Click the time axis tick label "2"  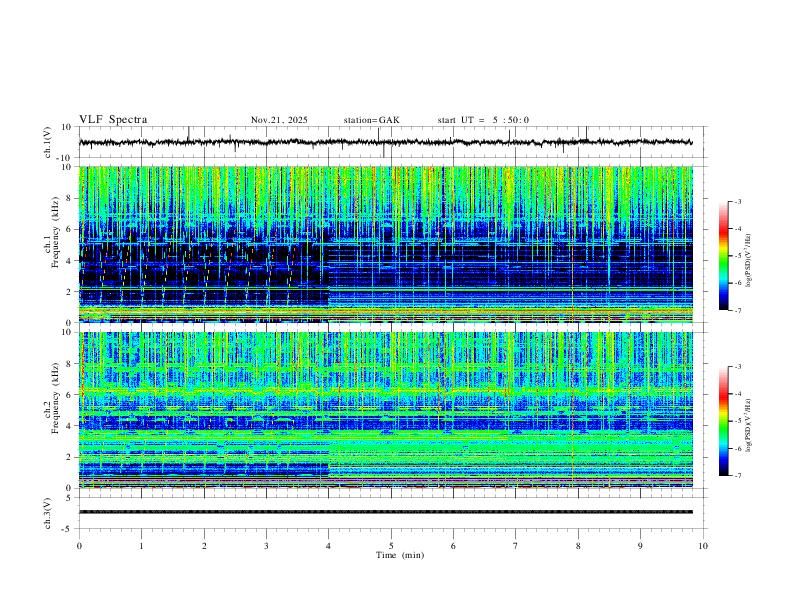pos(204,546)
